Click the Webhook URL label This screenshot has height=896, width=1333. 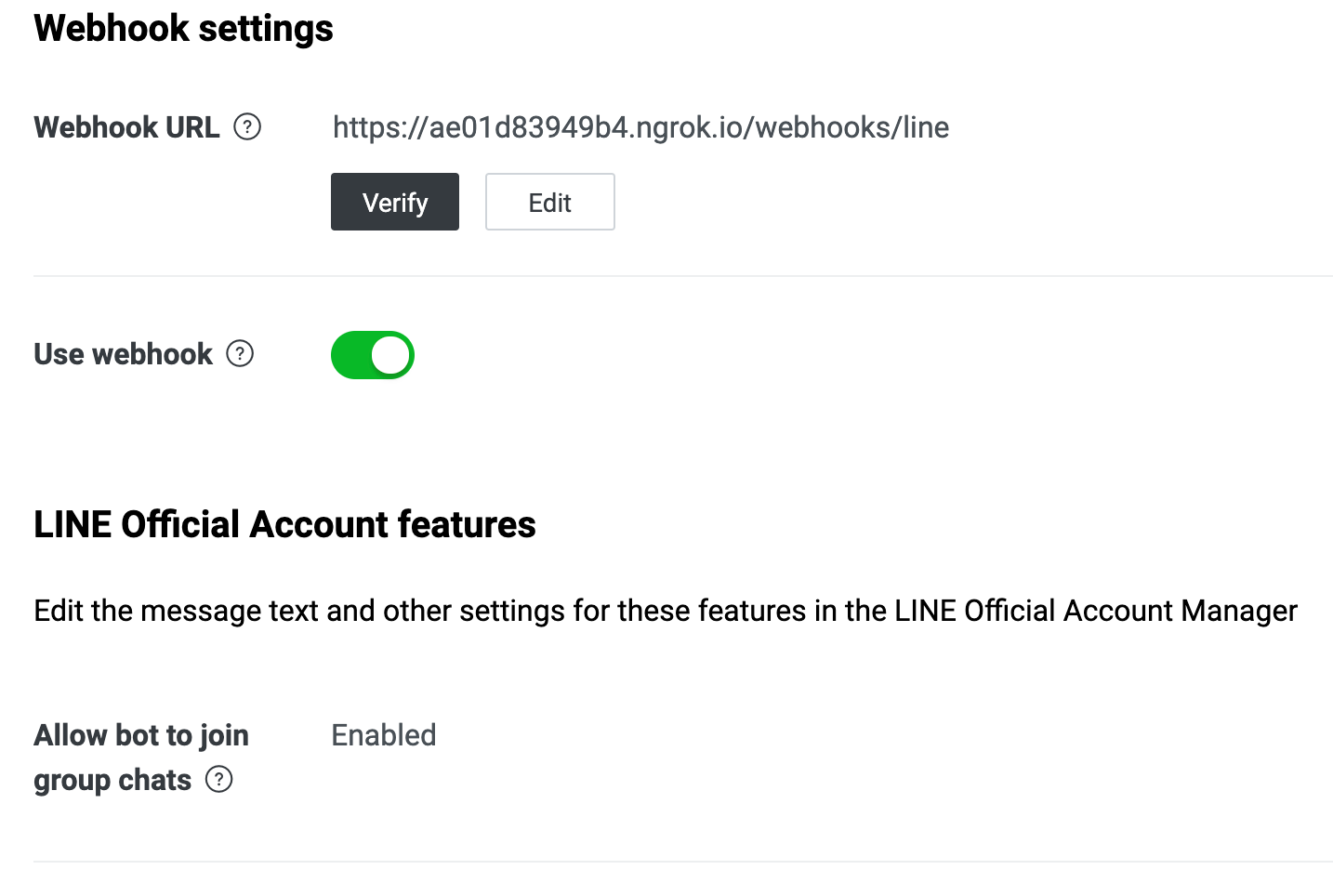126,127
